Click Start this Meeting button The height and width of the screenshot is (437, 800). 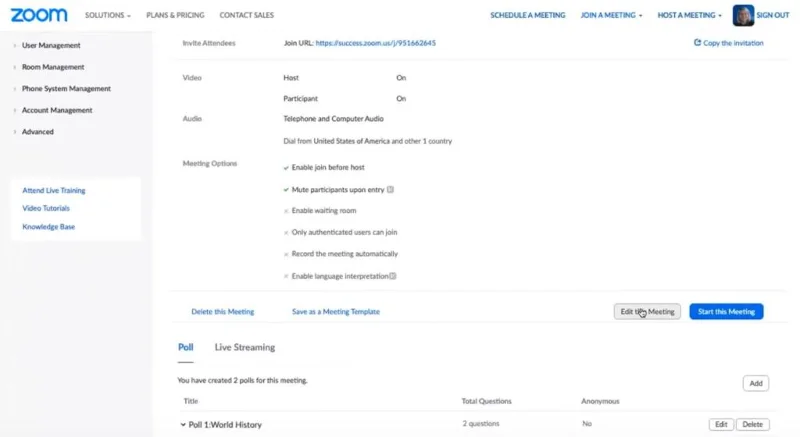[x=726, y=312]
